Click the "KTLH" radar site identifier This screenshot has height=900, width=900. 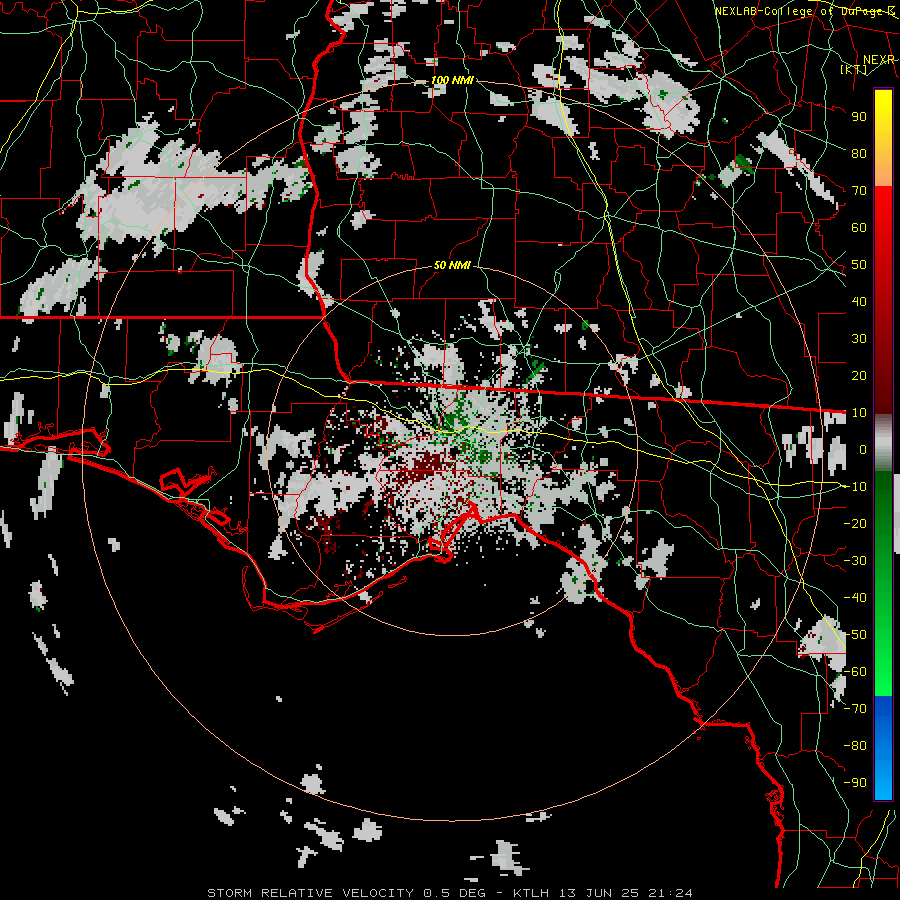tap(530, 893)
